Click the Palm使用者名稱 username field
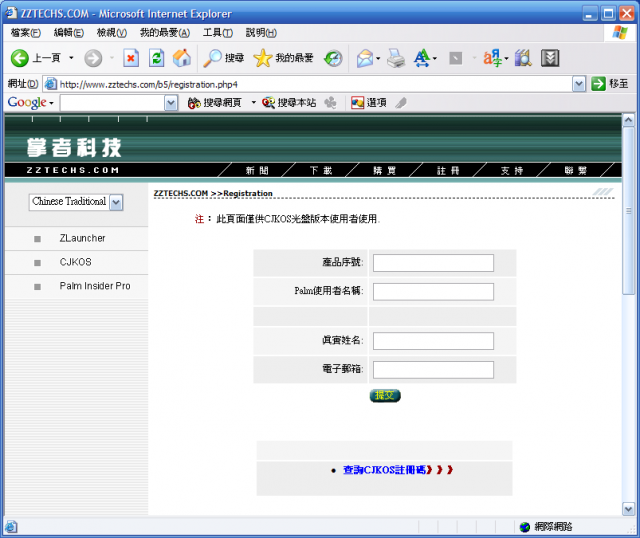Screen dimensions: 640x538 pos(433,292)
